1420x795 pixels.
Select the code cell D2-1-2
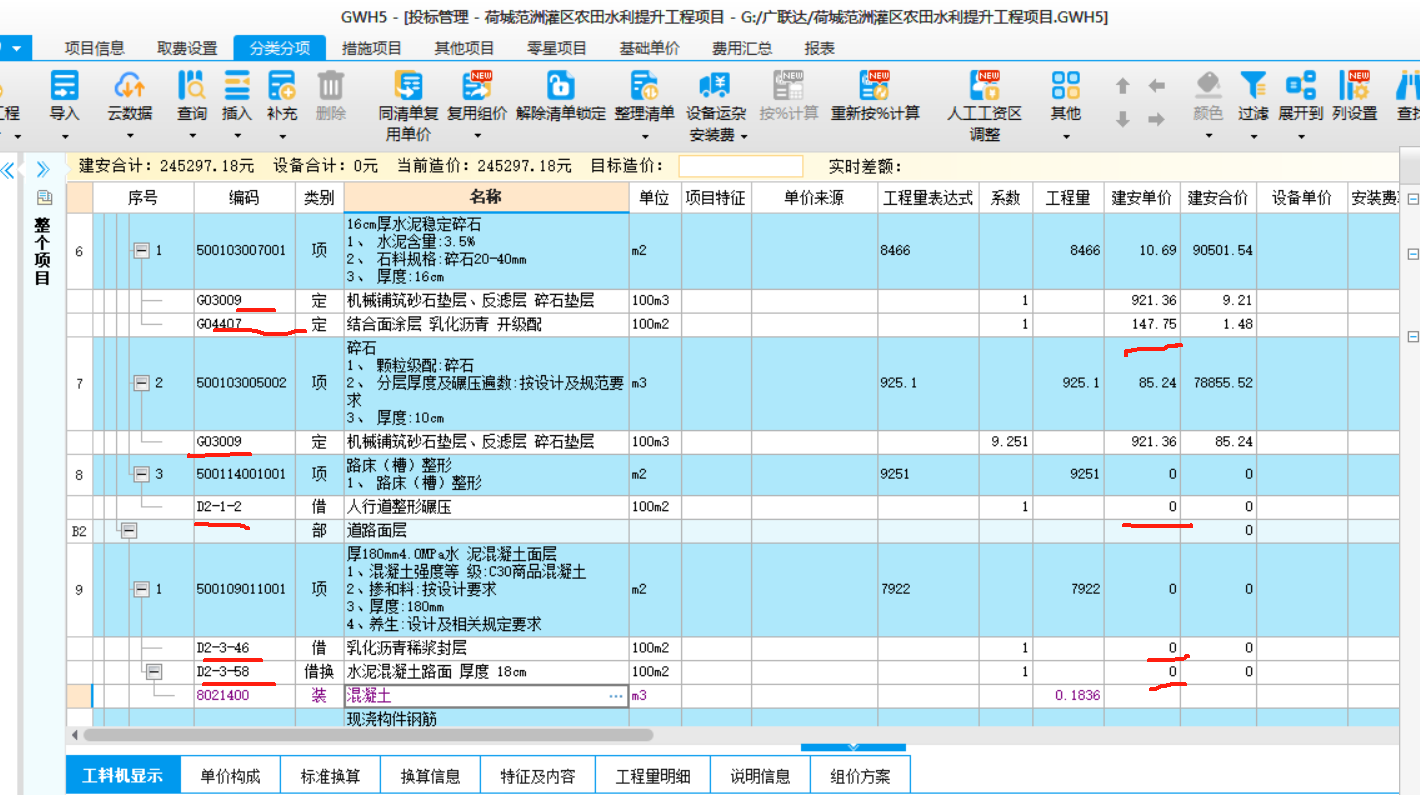click(x=244, y=507)
